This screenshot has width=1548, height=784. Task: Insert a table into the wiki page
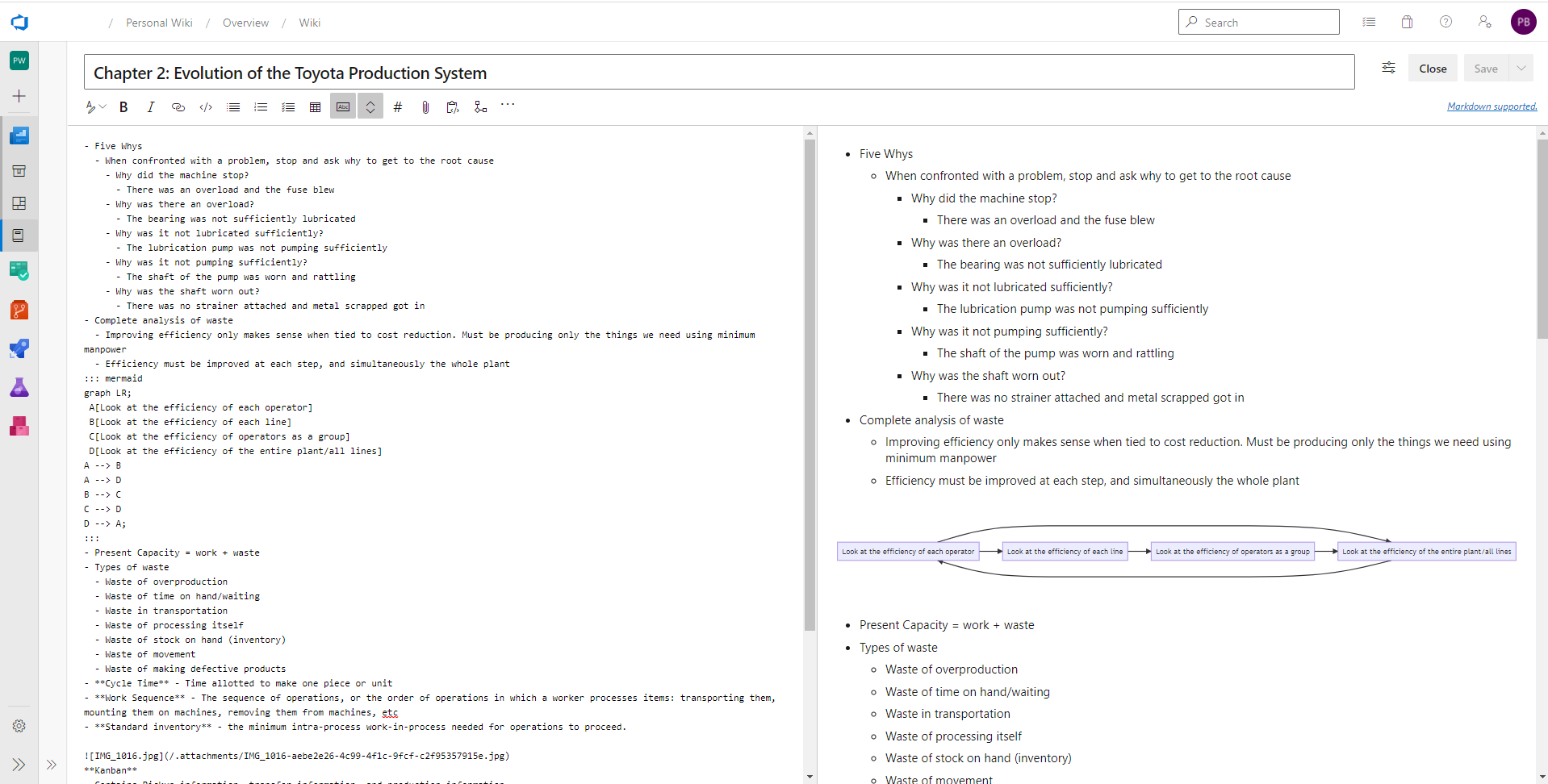[316, 107]
